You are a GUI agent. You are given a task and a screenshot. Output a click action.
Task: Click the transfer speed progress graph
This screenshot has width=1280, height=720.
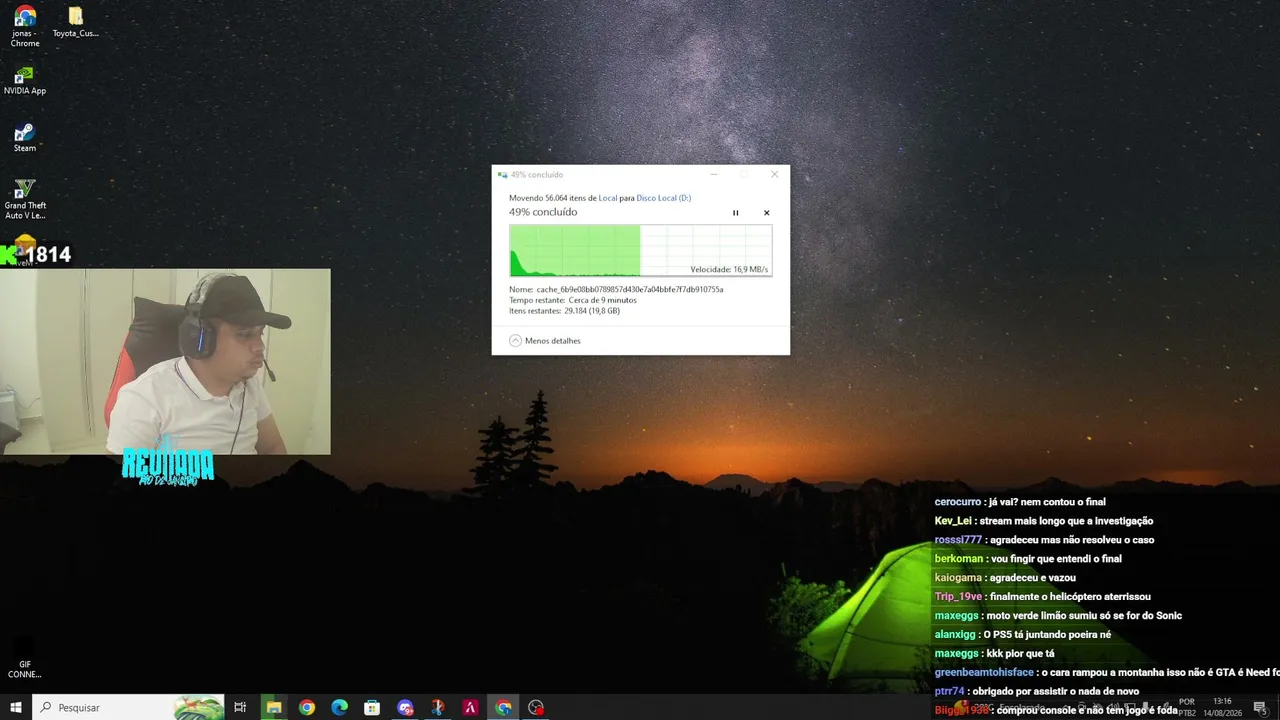click(x=640, y=250)
